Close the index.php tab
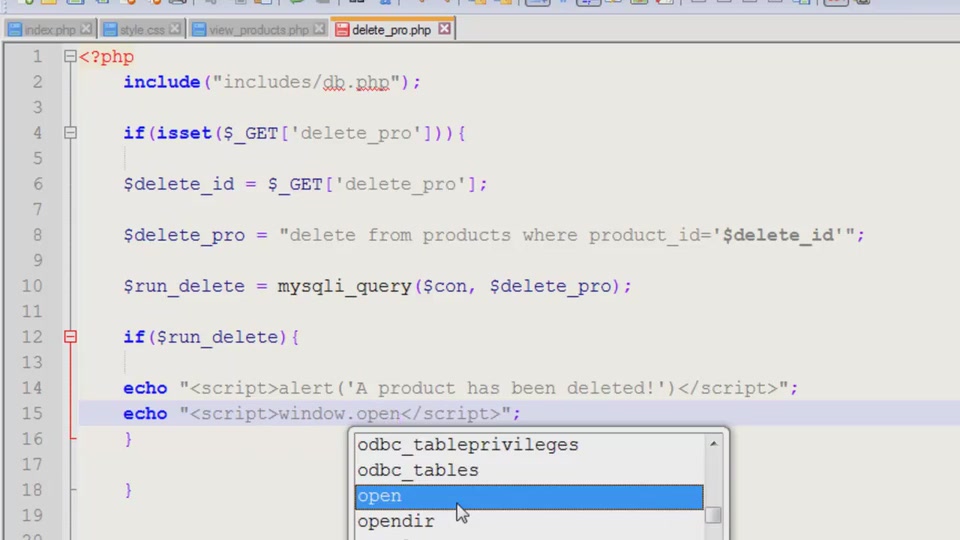Viewport: 960px width, 540px height. 86,29
